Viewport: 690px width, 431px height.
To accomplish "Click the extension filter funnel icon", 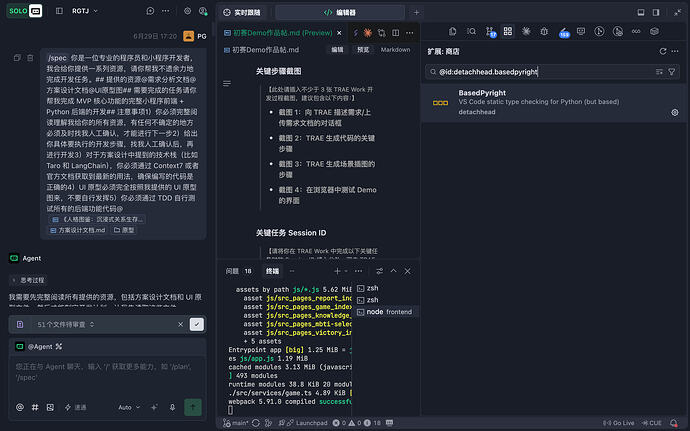I will pos(672,72).
